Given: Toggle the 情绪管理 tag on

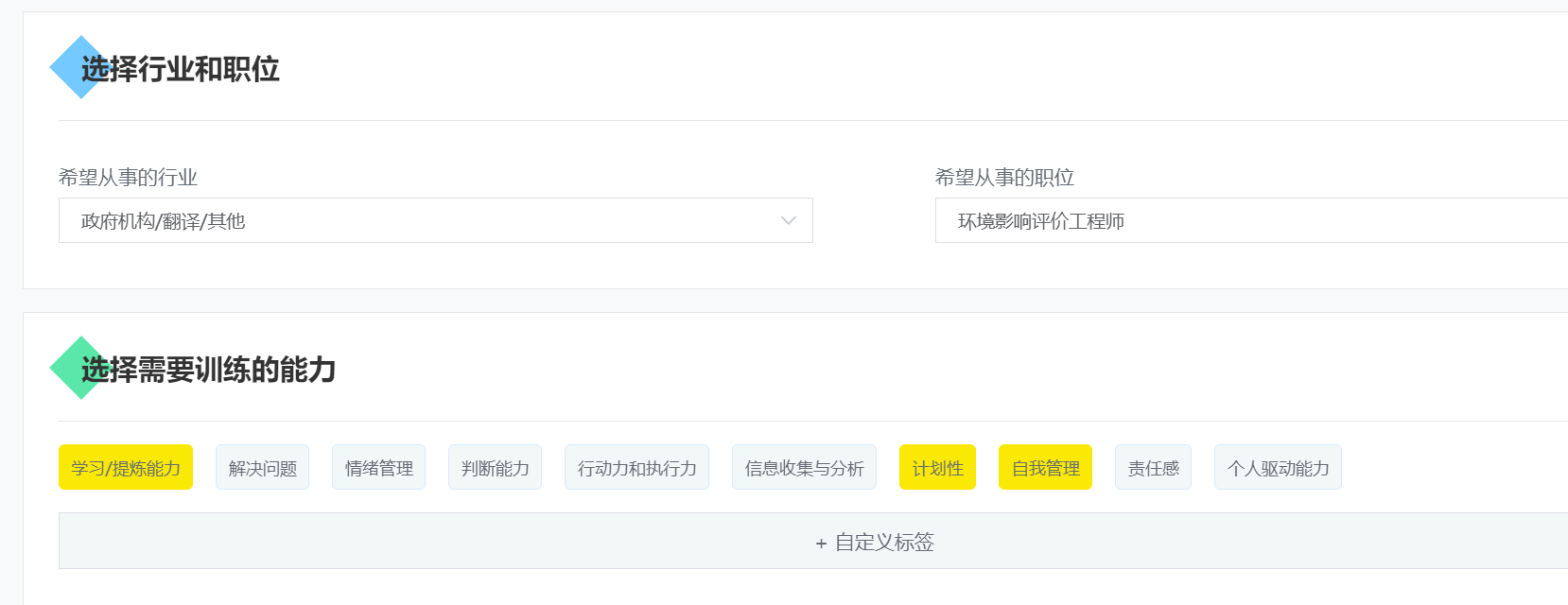Looking at the screenshot, I should [x=378, y=468].
